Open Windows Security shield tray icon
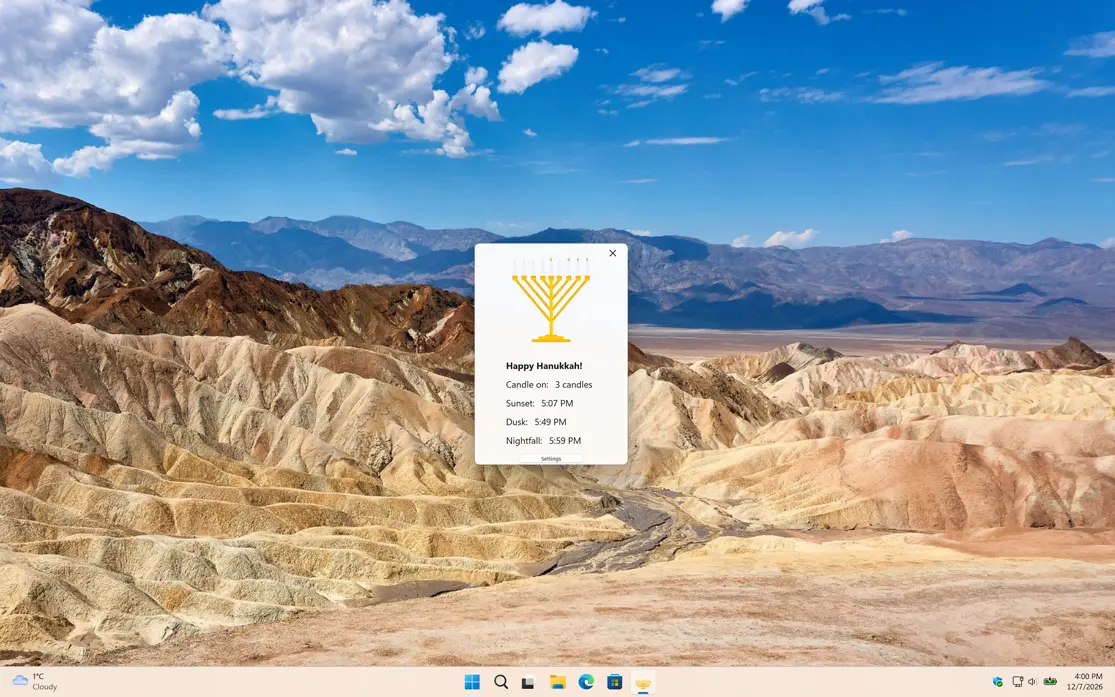 (997, 682)
